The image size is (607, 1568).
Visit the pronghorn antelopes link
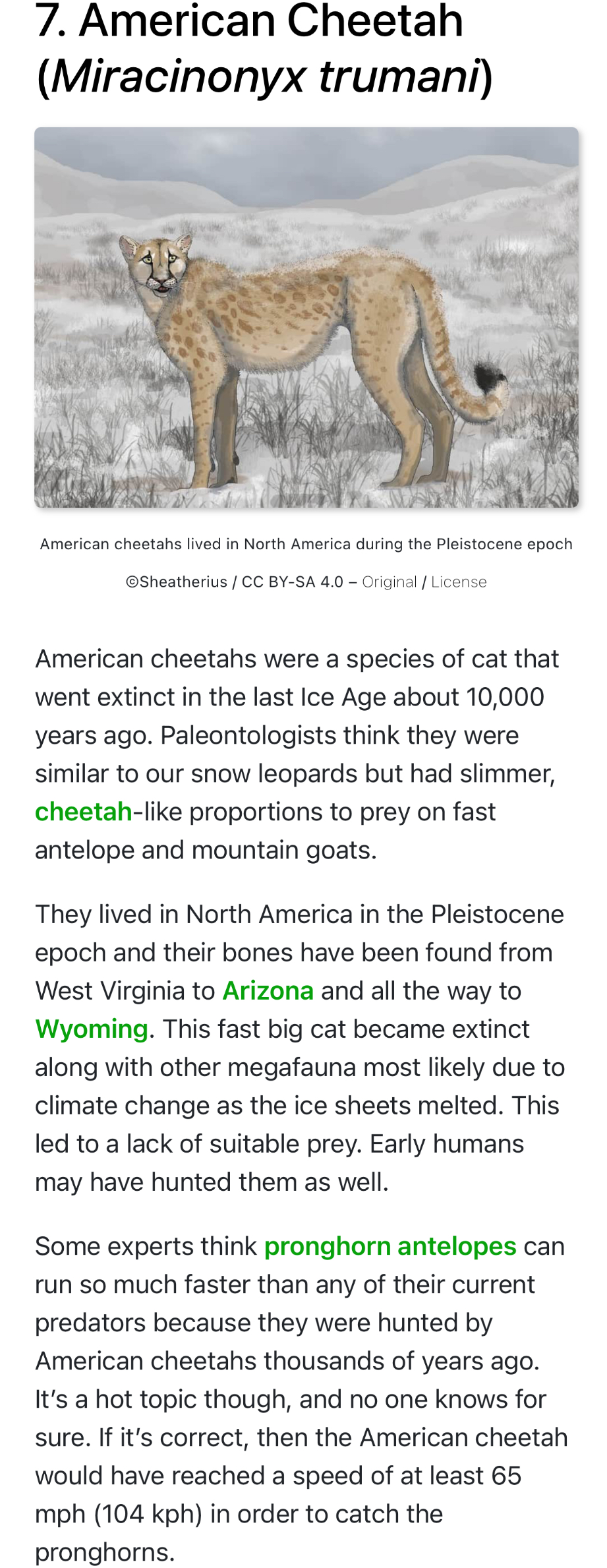390,1247
